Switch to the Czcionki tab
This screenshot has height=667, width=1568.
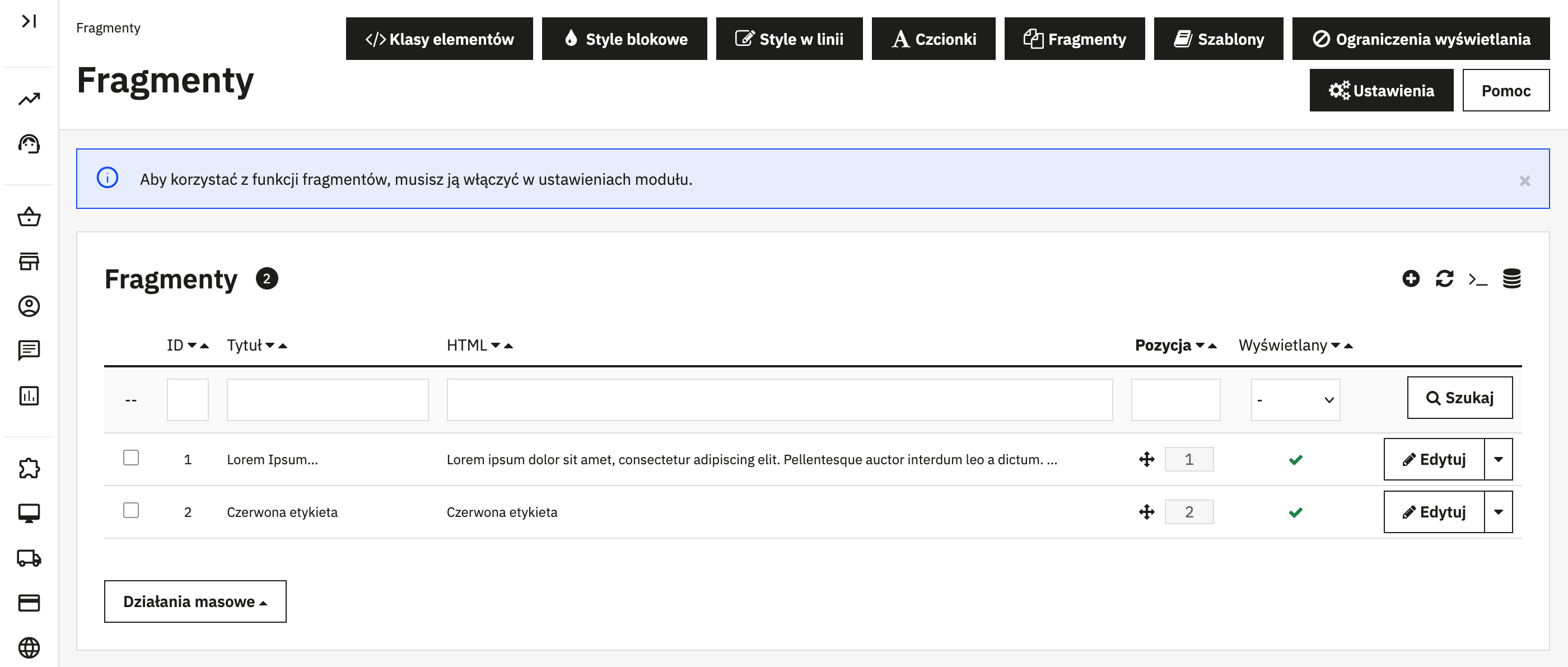(x=933, y=39)
